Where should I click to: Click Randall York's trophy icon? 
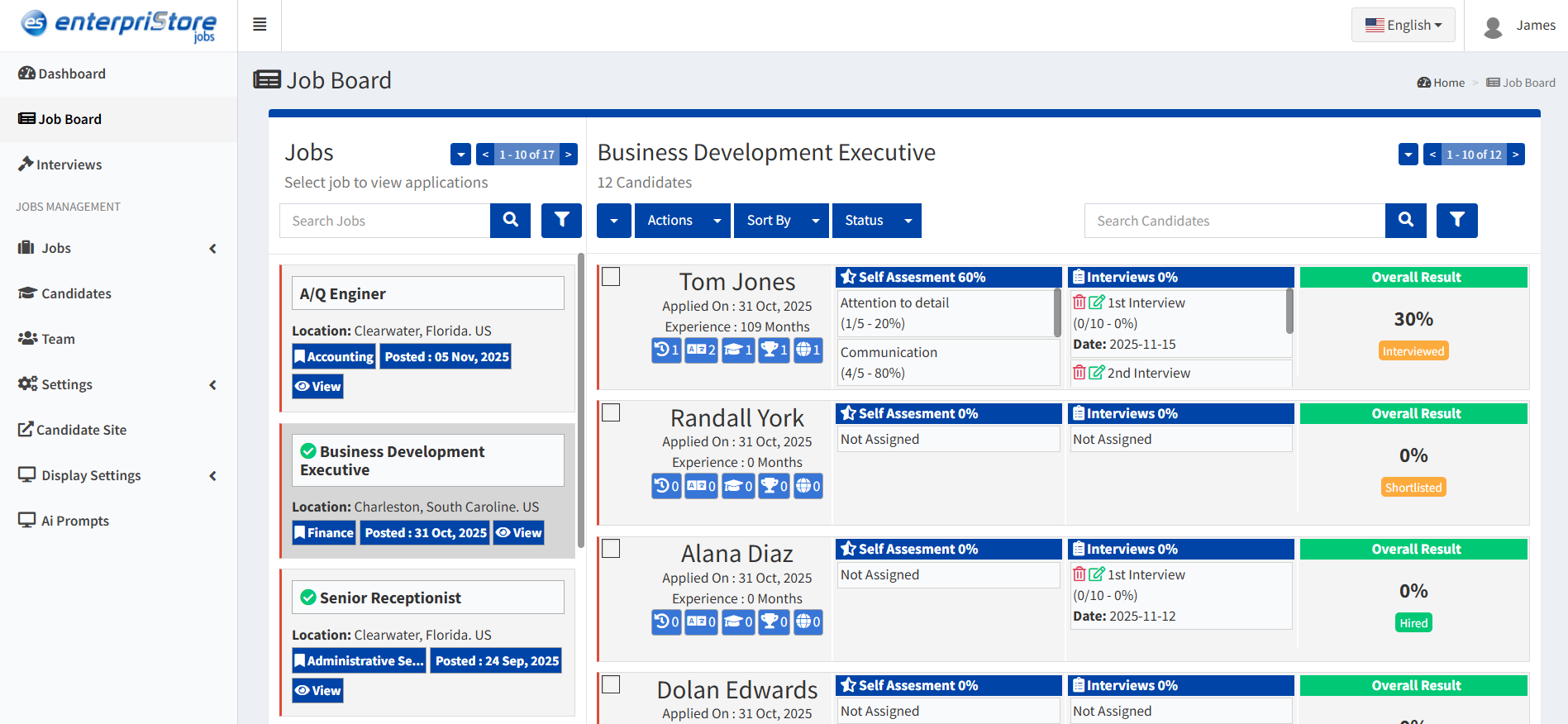[x=774, y=486]
